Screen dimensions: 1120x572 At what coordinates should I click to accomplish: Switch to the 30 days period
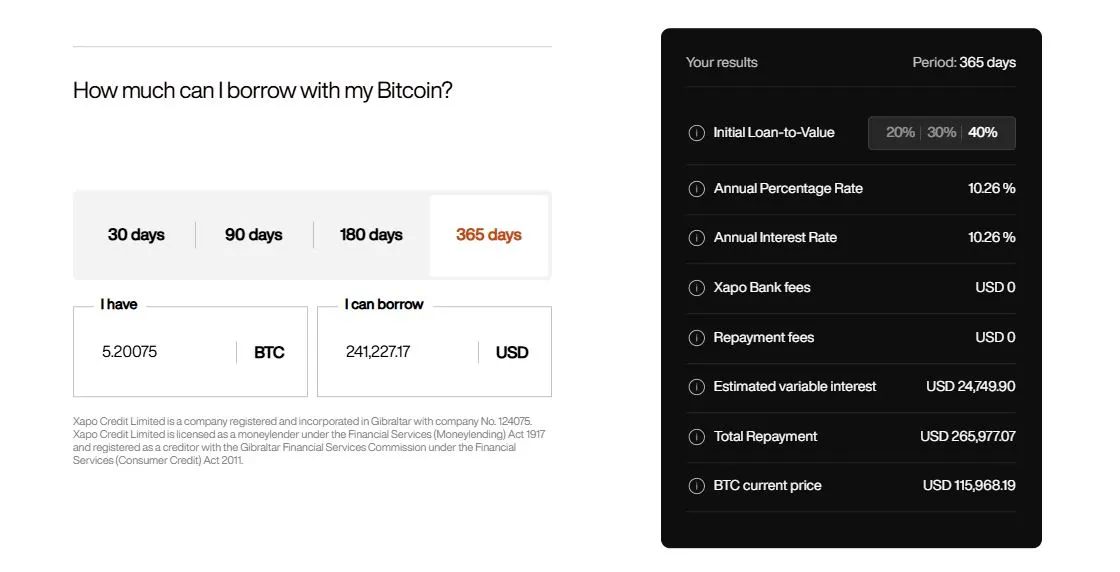point(136,235)
